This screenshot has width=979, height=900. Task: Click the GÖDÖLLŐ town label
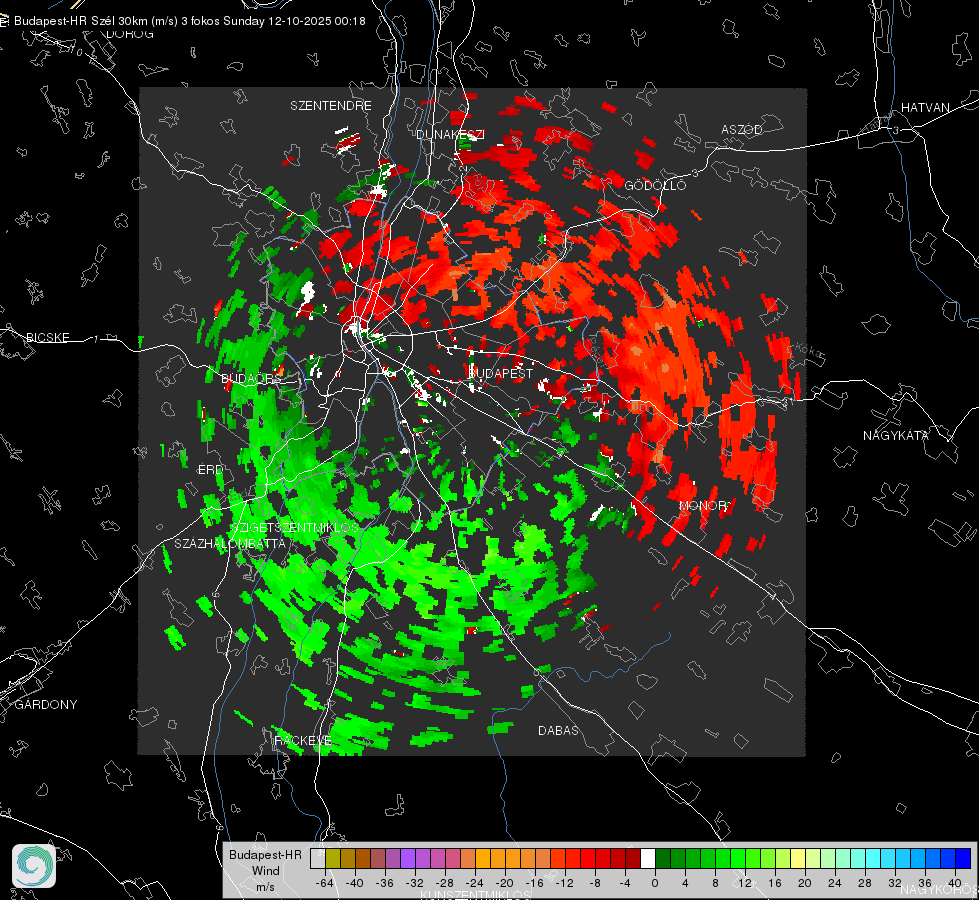pyautogui.click(x=655, y=185)
